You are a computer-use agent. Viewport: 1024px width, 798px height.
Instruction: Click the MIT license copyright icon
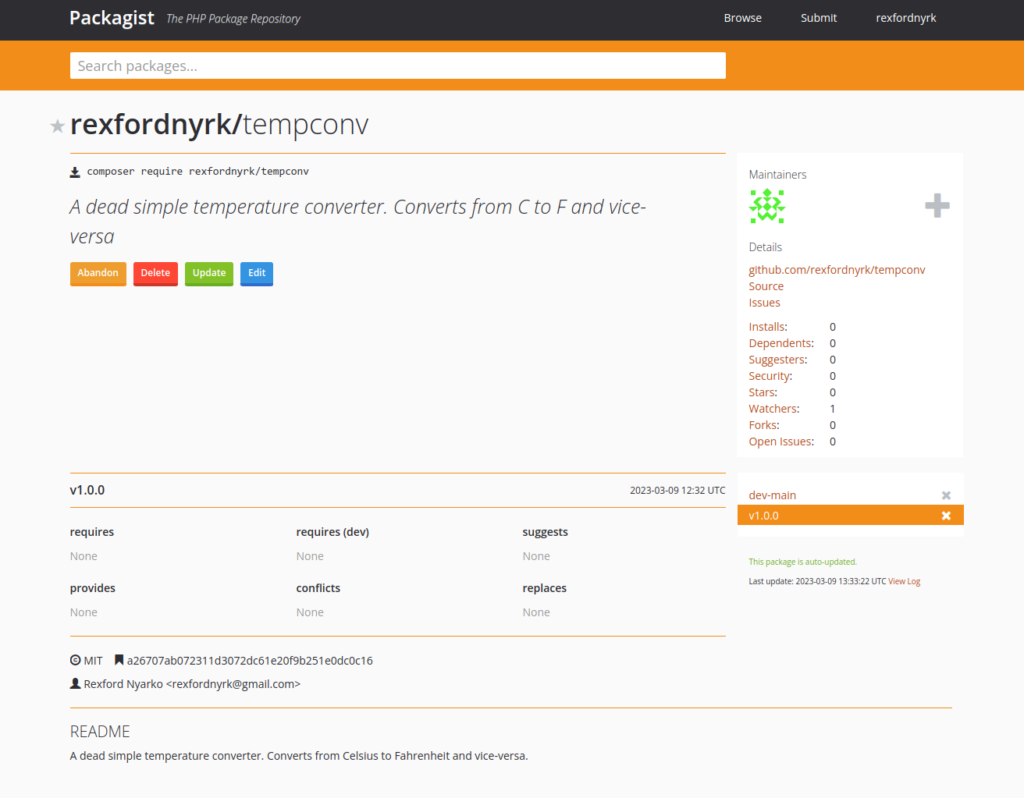(x=75, y=660)
